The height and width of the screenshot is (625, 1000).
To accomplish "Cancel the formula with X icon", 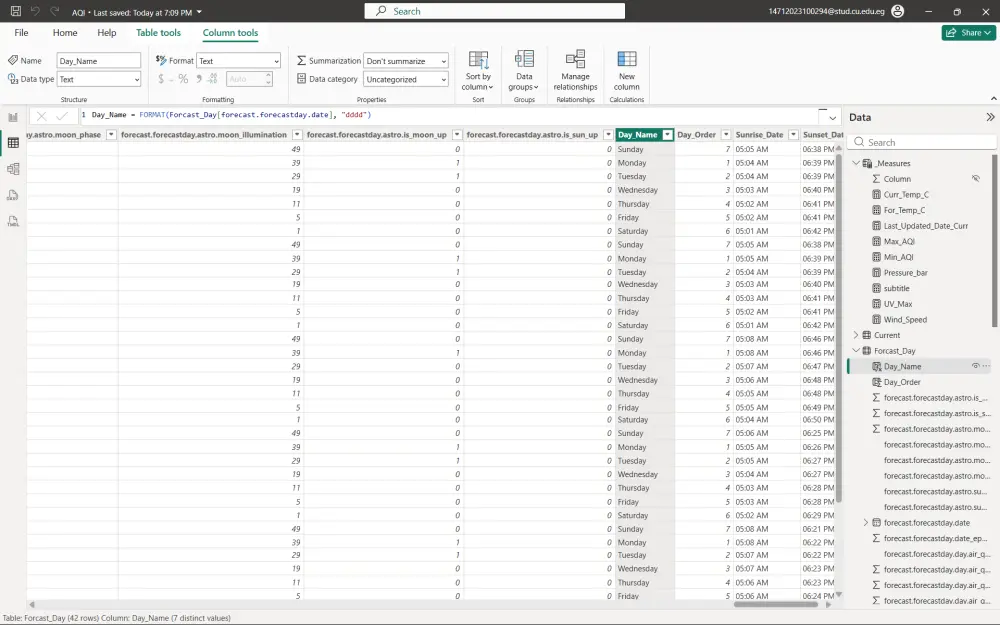I will [41, 116].
